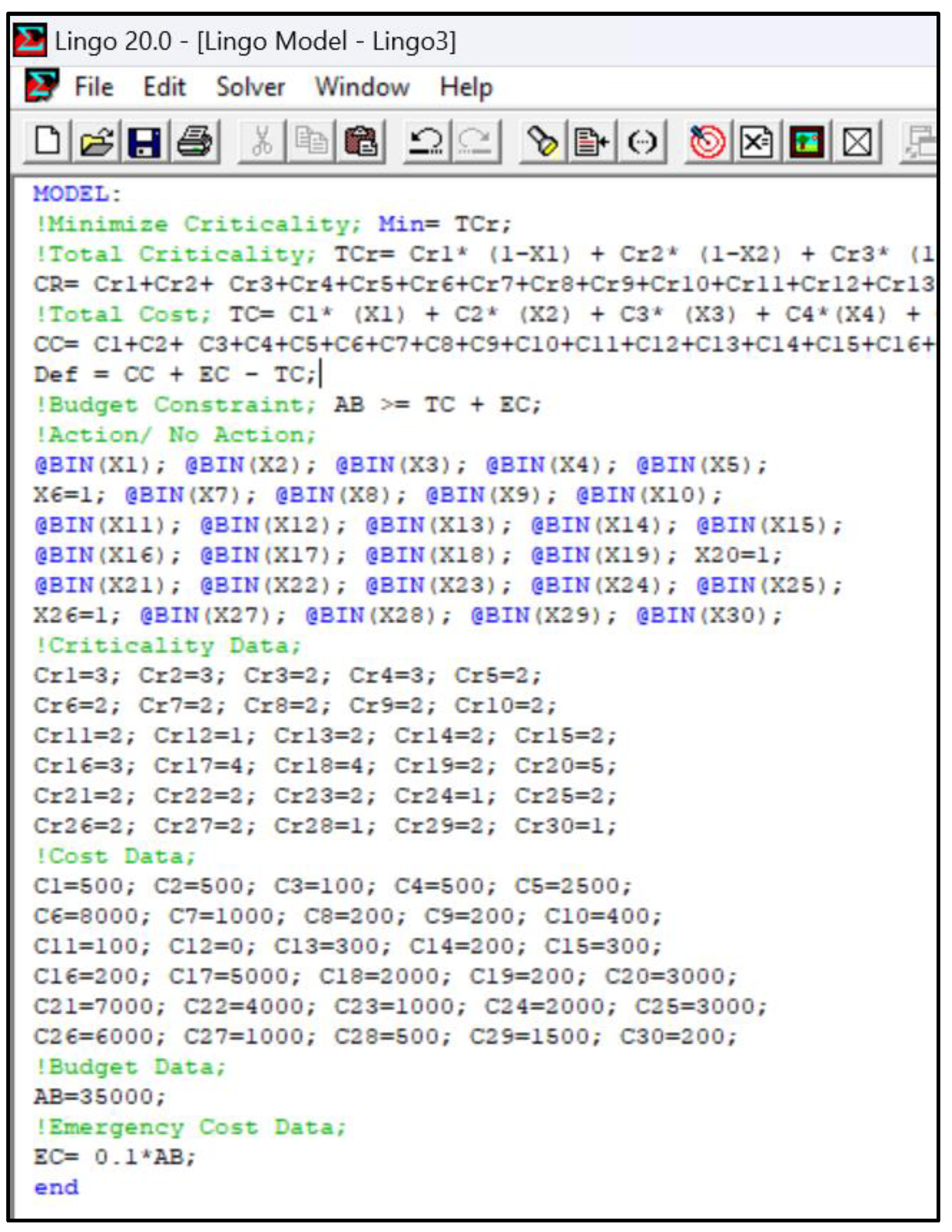Open the Solver menu
This screenshot has height=1232, width=952.
click(250, 88)
